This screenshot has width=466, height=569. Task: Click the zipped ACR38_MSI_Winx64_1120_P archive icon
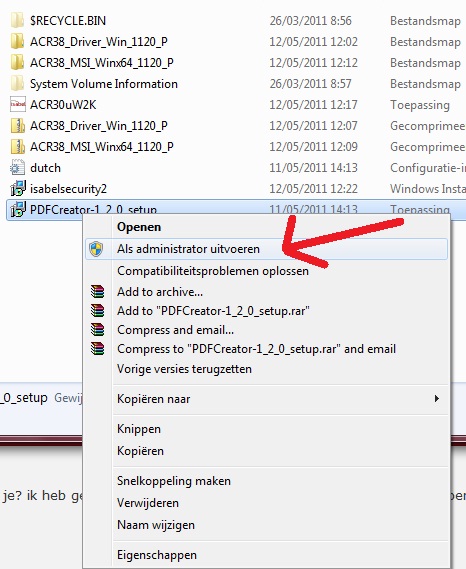point(17,147)
